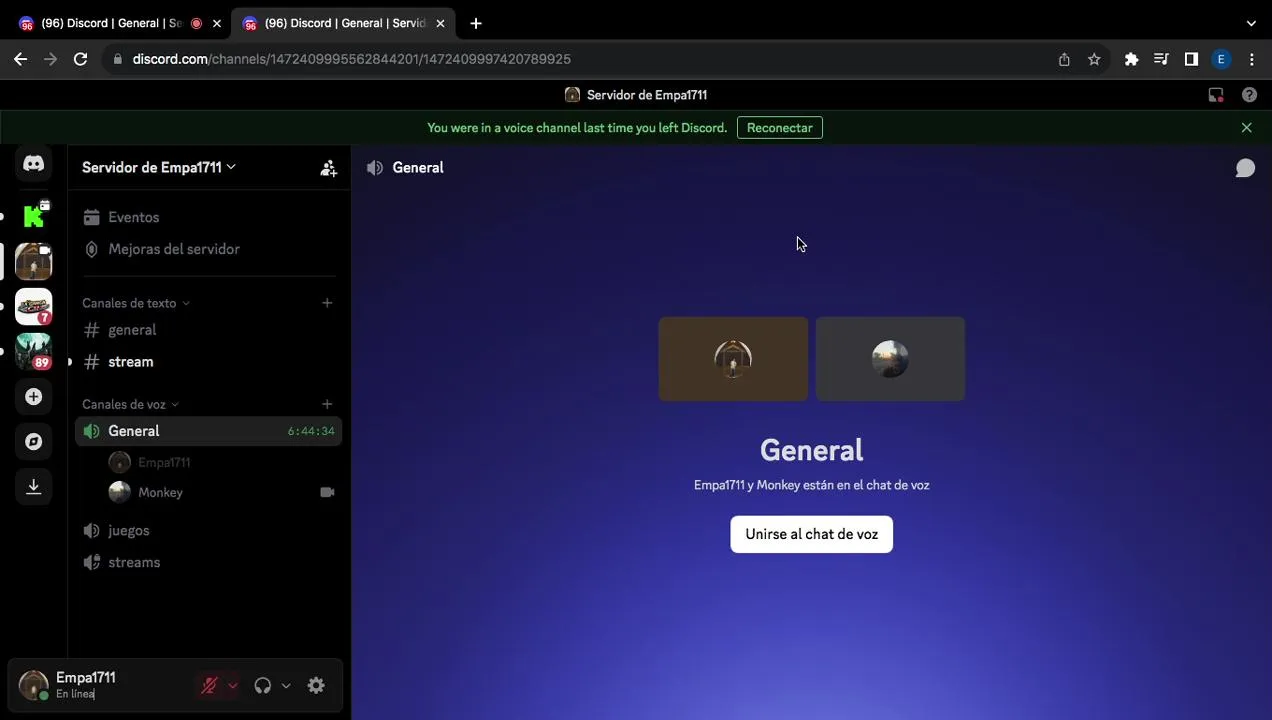The height and width of the screenshot is (720, 1272).
Task: Toggle headphones deafen in user panel
Action: [263, 685]
